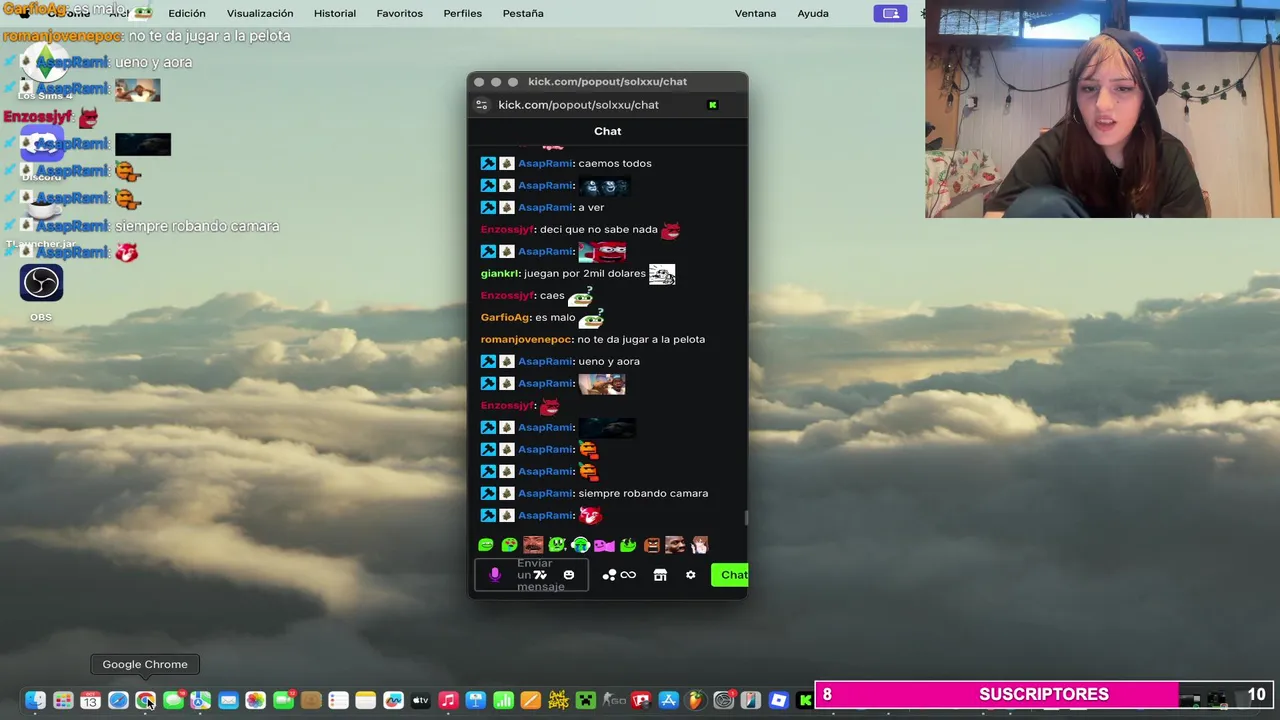Launch CS:GO from the Dock
Screen dimensions: 1280x720
pos(613,701)
